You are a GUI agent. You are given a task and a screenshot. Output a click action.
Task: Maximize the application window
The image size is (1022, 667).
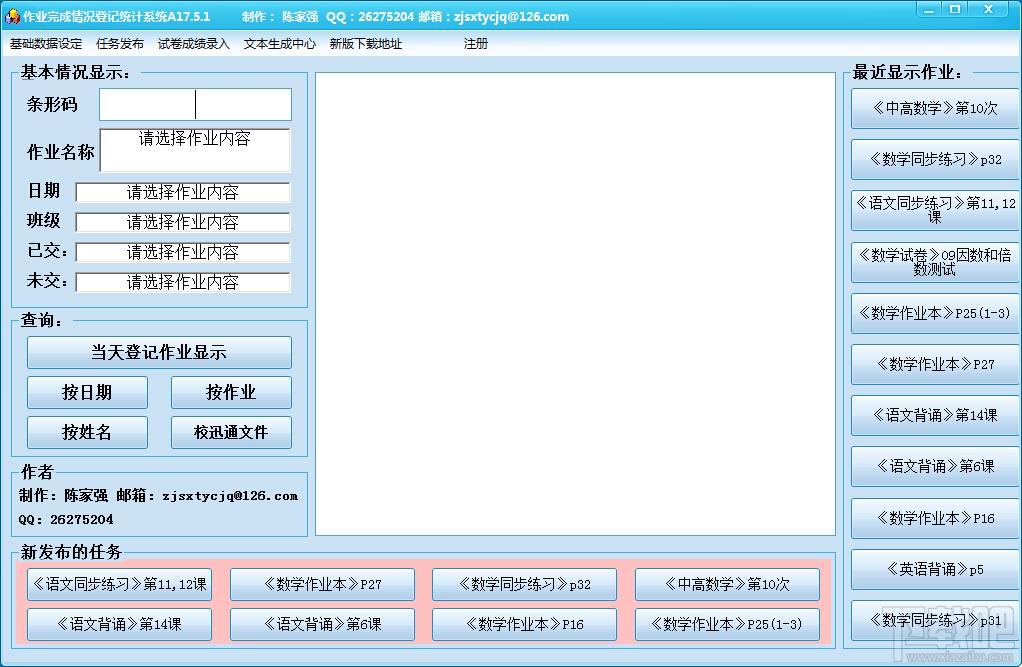[x=955, y=9]
